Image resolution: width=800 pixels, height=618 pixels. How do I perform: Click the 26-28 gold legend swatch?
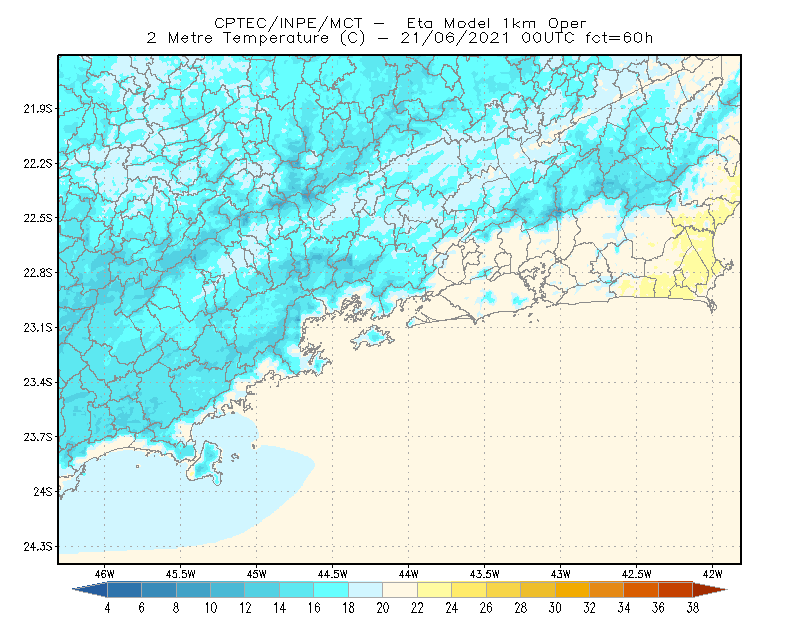503,590
